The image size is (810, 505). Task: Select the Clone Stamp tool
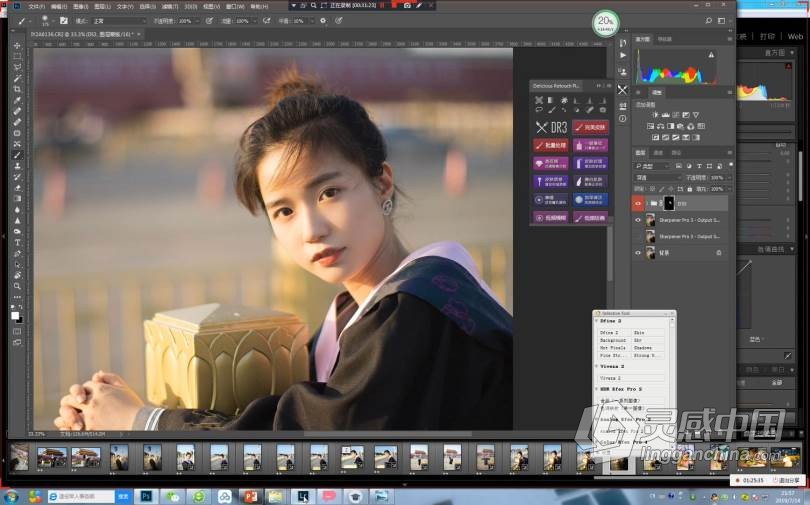17,166
